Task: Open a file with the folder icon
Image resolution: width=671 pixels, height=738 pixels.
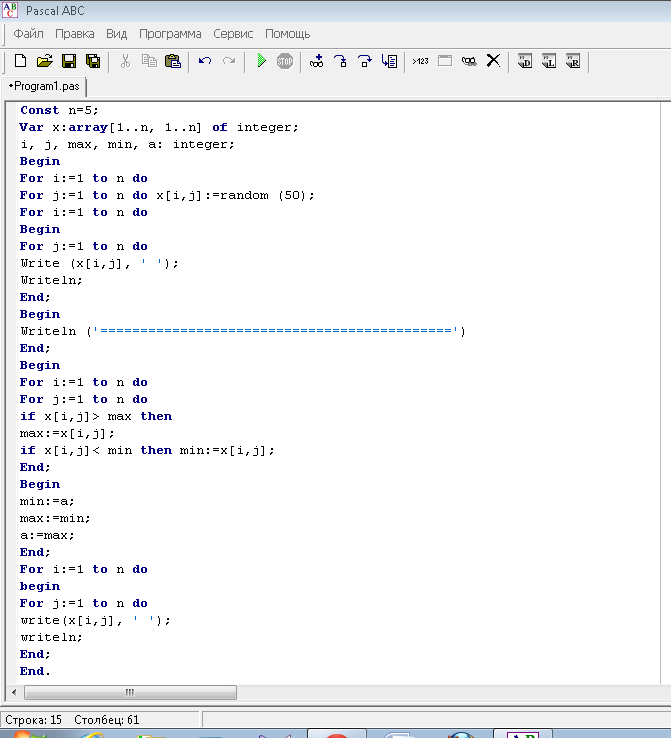Action: pos(45,61)
